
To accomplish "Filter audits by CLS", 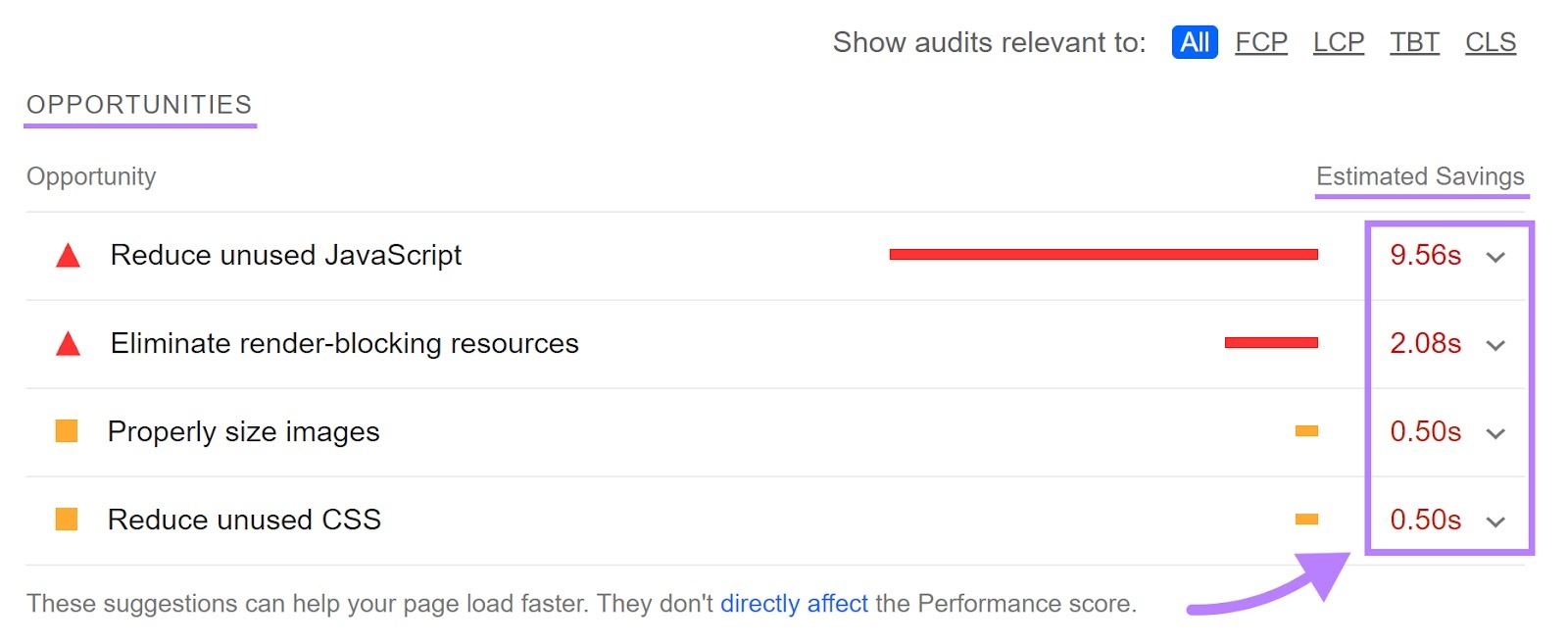I will click(1491, 42).
